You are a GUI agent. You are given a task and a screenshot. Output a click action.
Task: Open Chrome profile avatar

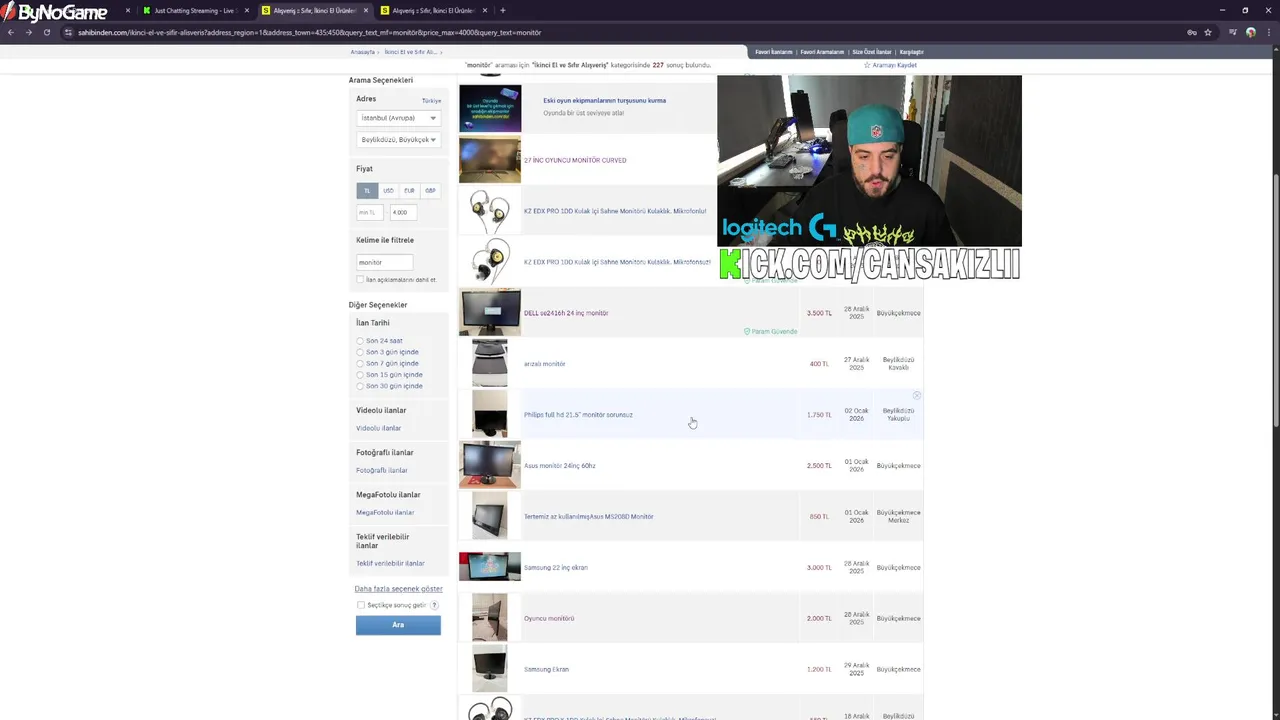[1251, 32]
